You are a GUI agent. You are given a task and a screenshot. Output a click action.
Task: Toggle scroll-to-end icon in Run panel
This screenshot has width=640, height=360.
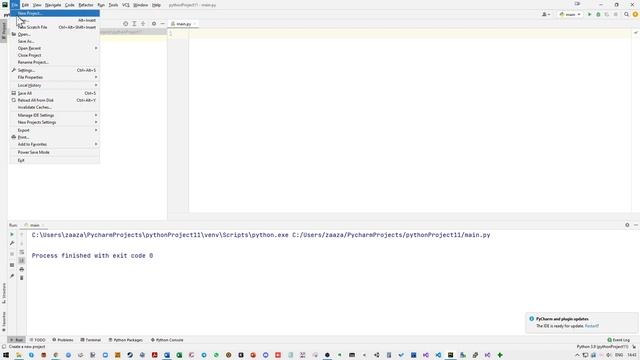coord(22,260)
